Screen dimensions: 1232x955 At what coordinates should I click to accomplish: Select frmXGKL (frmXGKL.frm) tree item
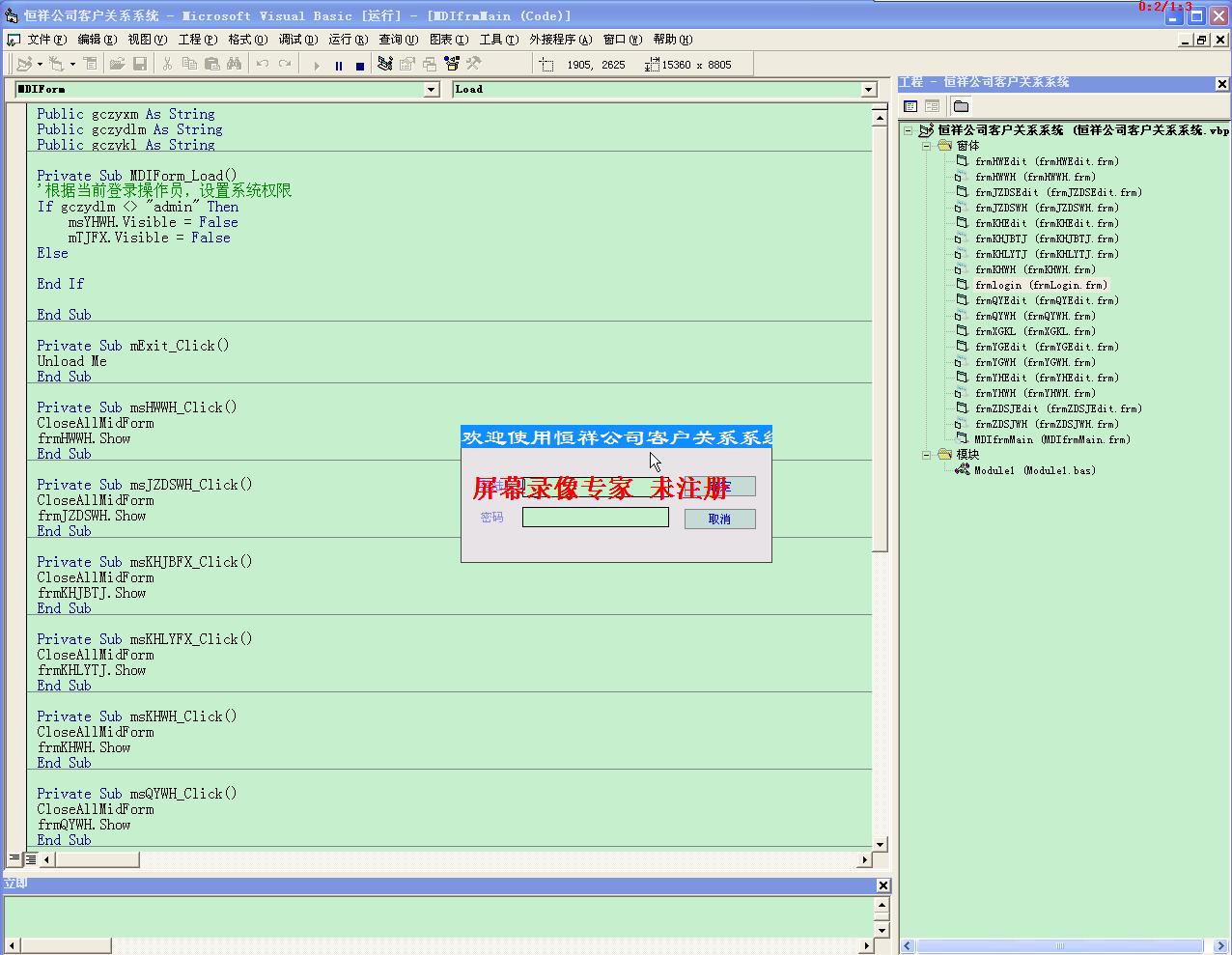point(1035,331)
